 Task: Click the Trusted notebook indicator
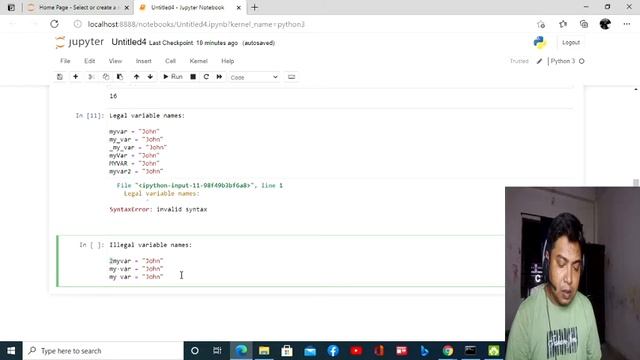[519, 61]
